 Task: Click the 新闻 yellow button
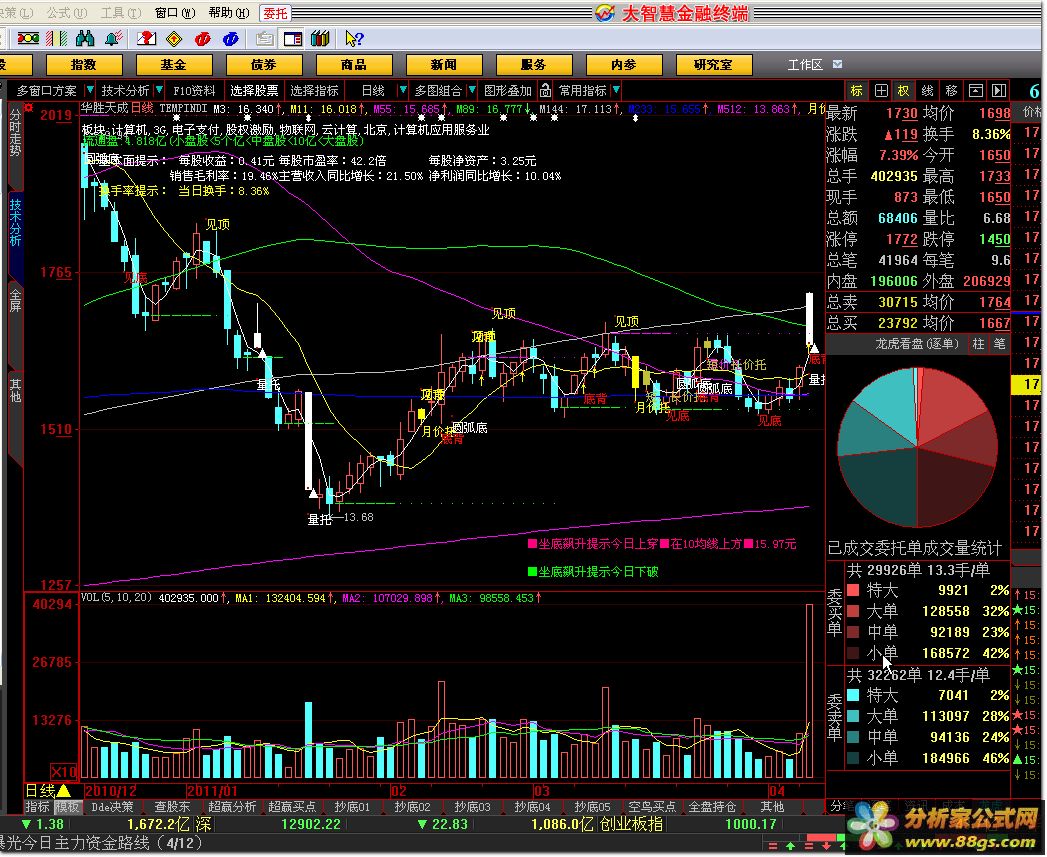point(443,65)
